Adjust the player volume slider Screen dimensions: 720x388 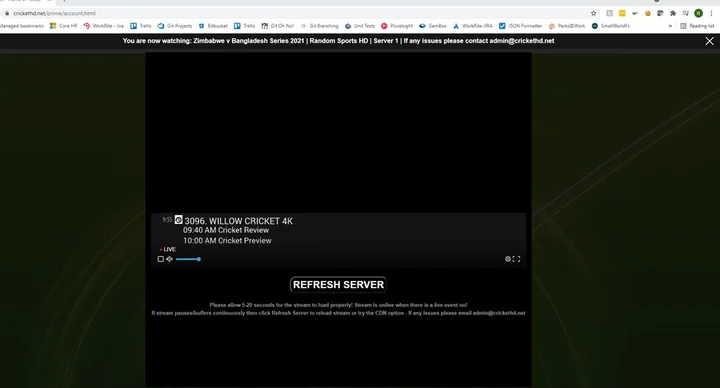[x=188, y=259]
